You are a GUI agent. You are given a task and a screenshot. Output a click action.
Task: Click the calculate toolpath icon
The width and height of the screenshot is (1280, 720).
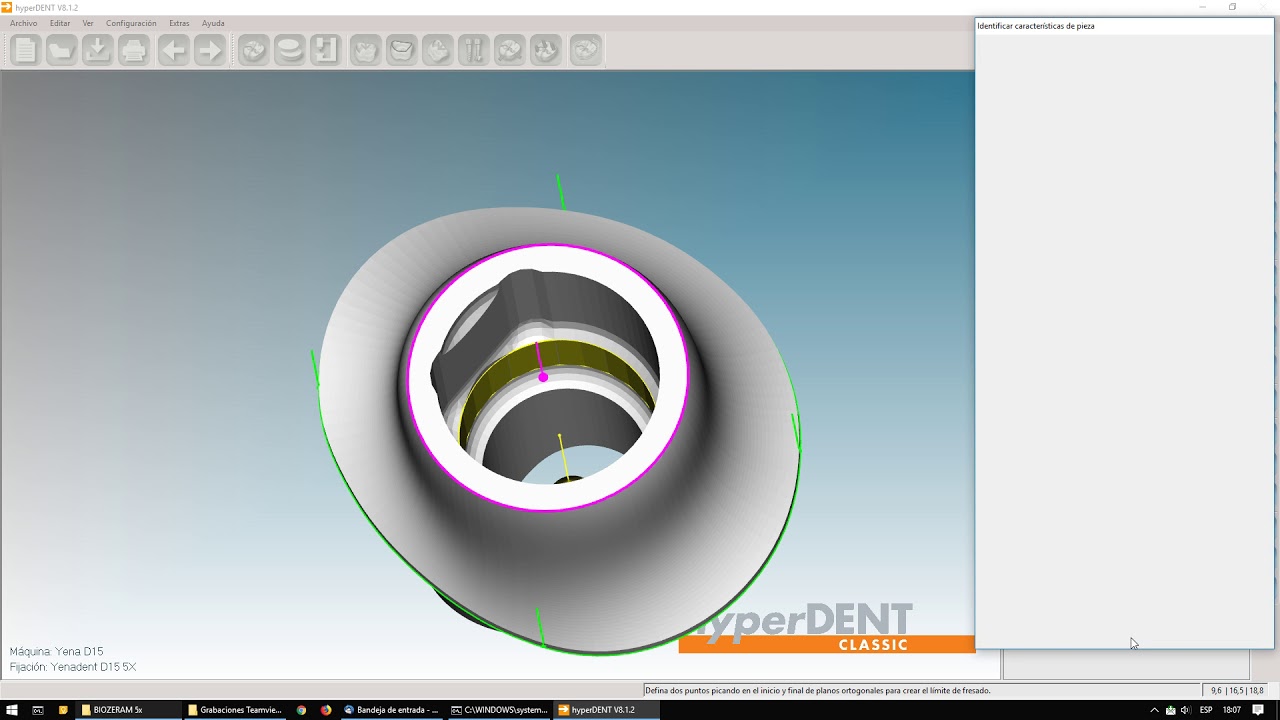(x=586, y=49)
